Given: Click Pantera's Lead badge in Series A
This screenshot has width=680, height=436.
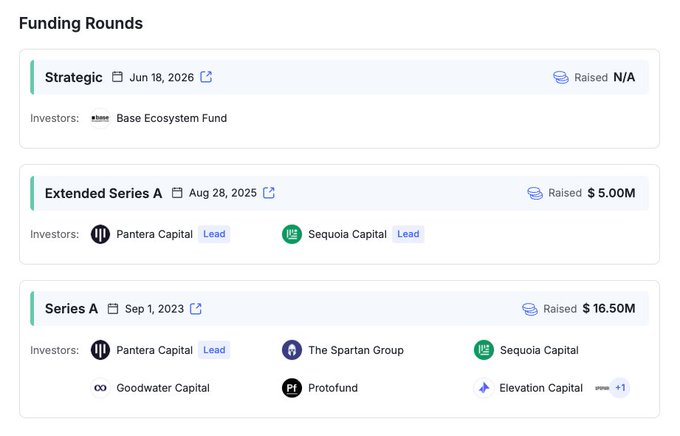Looking at the screenshot, I should click(x=214, y=350).
